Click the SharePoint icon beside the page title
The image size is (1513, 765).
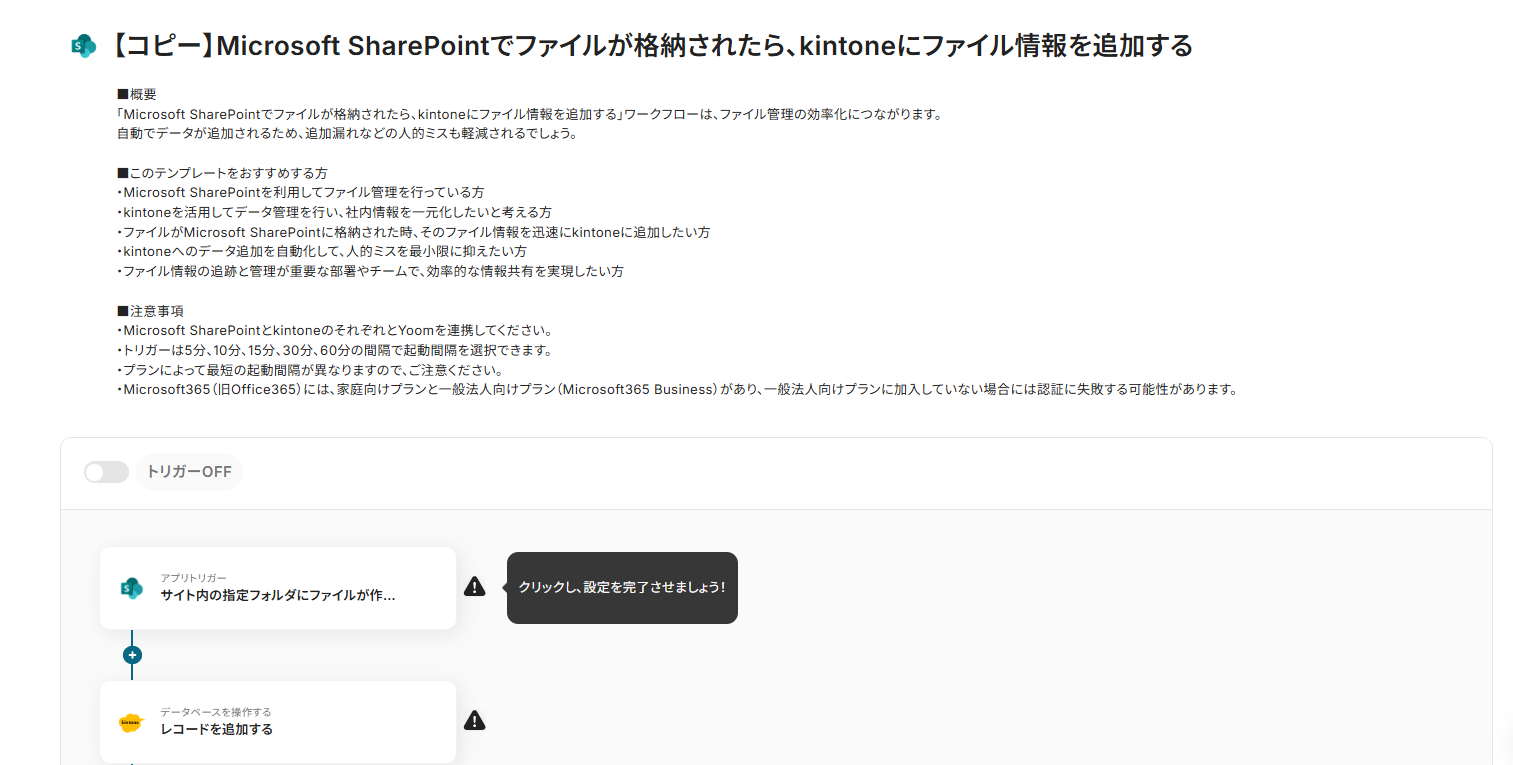(x=84, y=46)
